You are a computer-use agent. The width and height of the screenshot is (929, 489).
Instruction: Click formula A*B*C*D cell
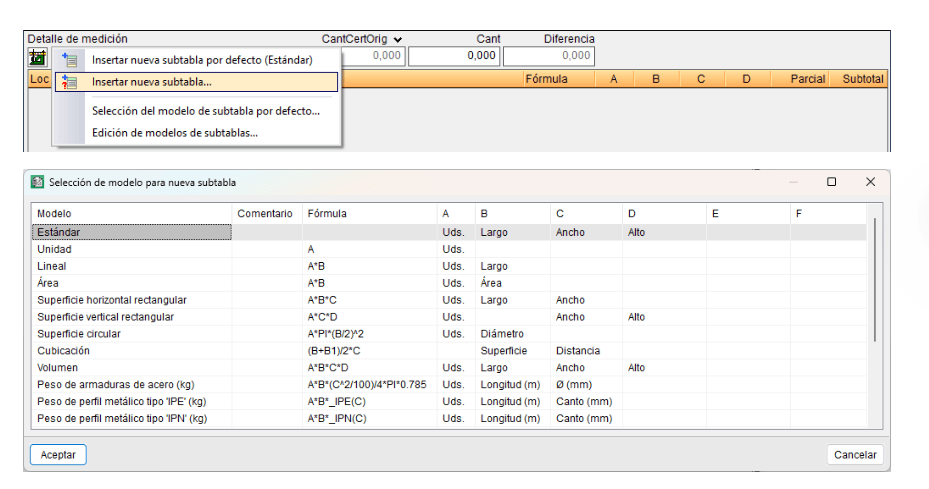point(370,367)
